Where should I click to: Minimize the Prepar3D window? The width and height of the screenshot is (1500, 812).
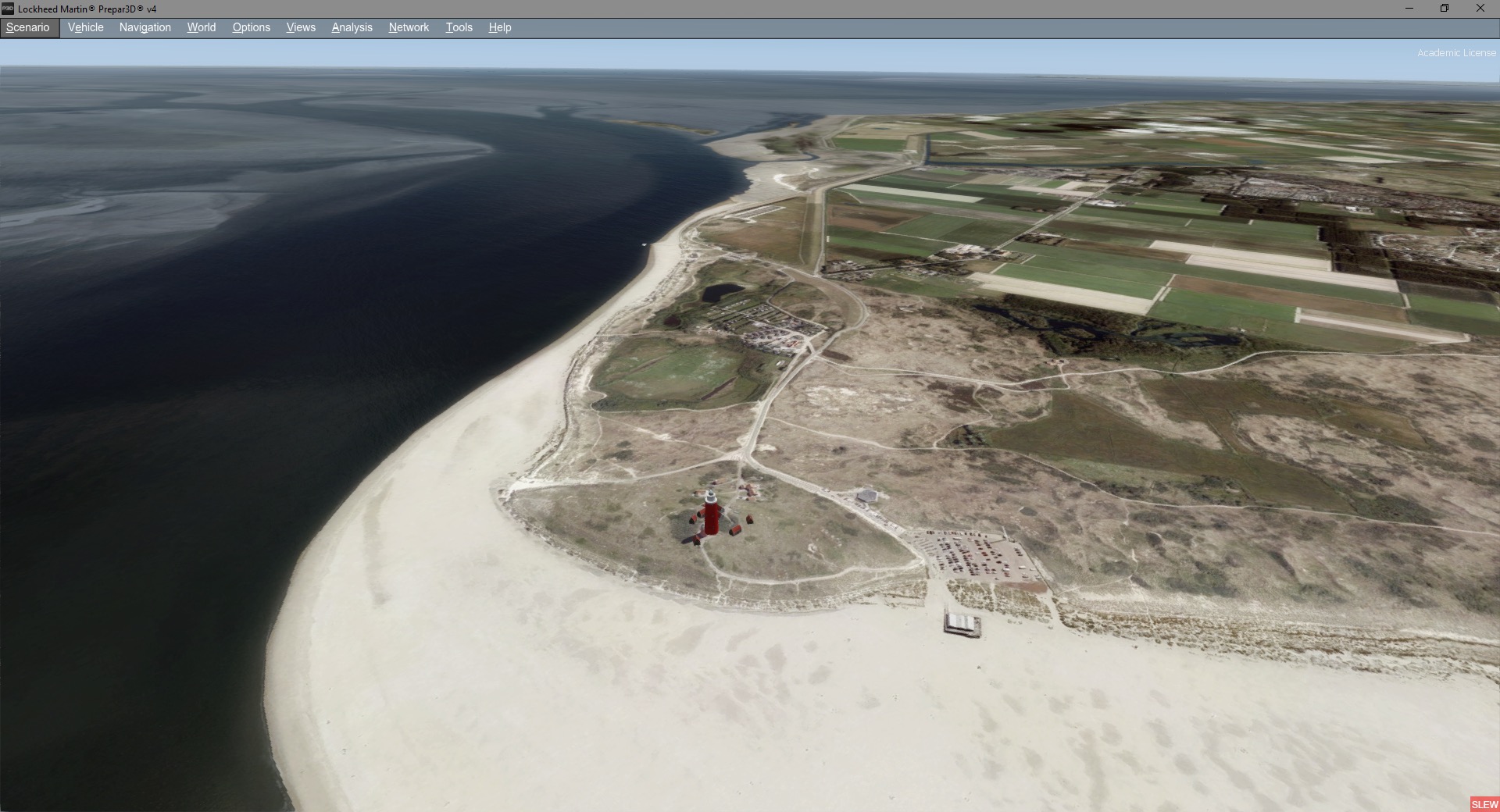(x=1409, y=9)
